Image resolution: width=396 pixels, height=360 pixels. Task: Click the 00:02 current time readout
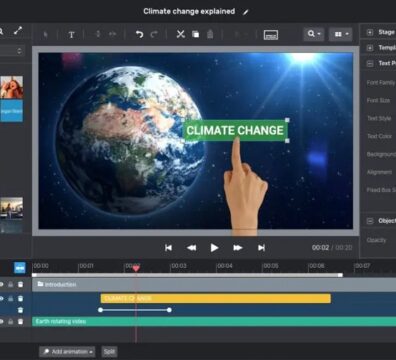click(x=320, y=248)
